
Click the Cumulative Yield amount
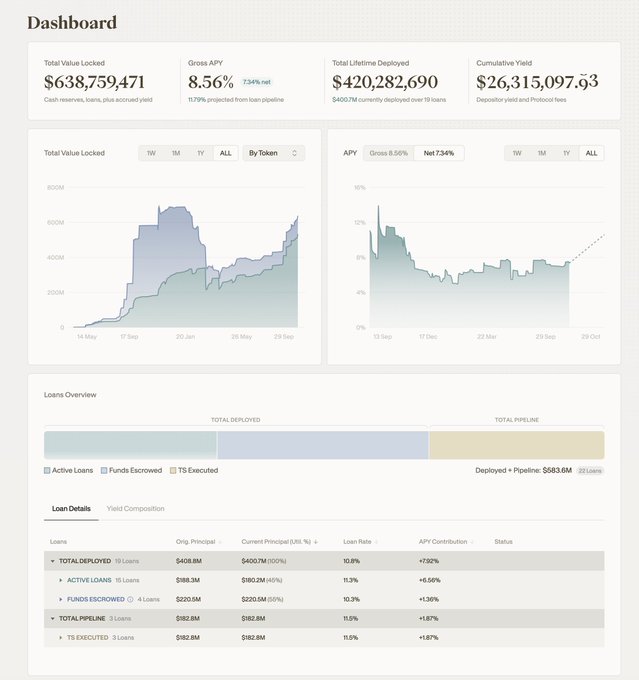pos(537,82)
